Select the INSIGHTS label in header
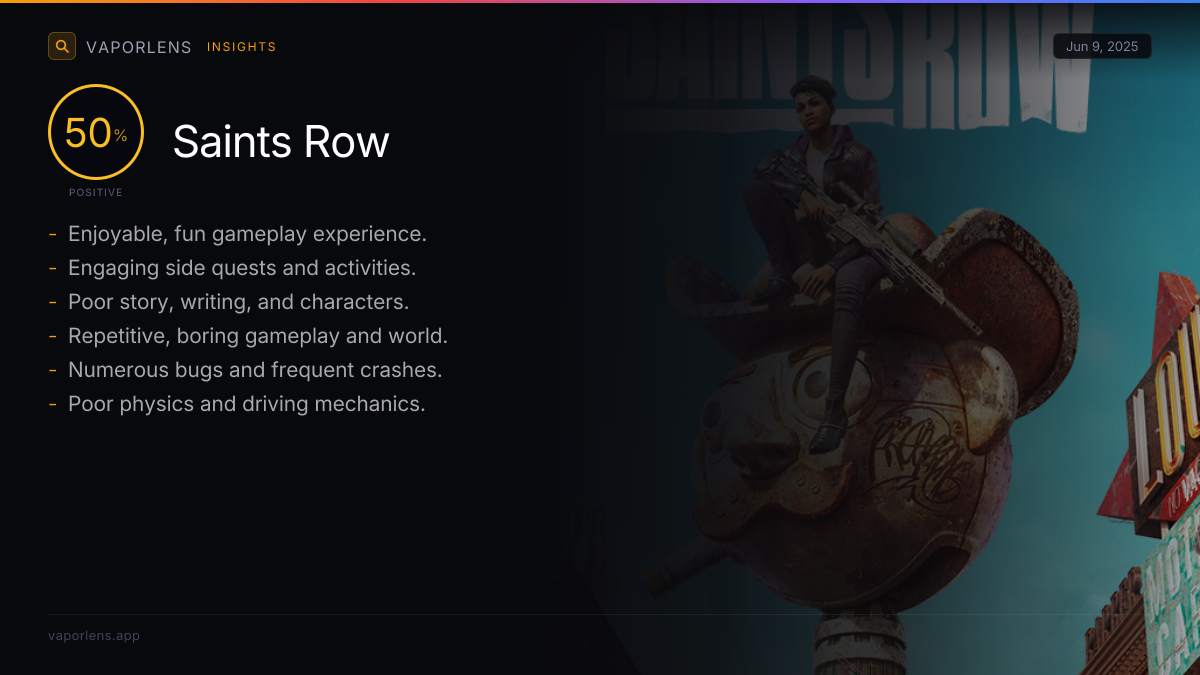Viewport: 1200px width, 675px height. click(x=242, y=47)
